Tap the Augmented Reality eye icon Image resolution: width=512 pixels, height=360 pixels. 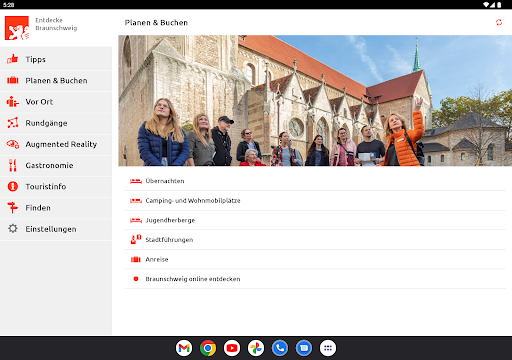[x=13, y=144]
